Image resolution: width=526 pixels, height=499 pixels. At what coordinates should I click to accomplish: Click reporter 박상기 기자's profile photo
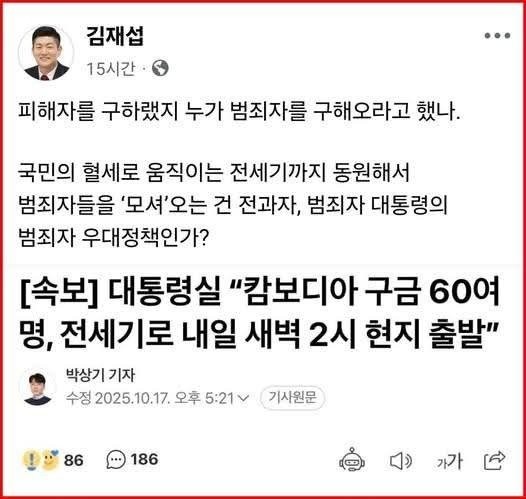38,388
